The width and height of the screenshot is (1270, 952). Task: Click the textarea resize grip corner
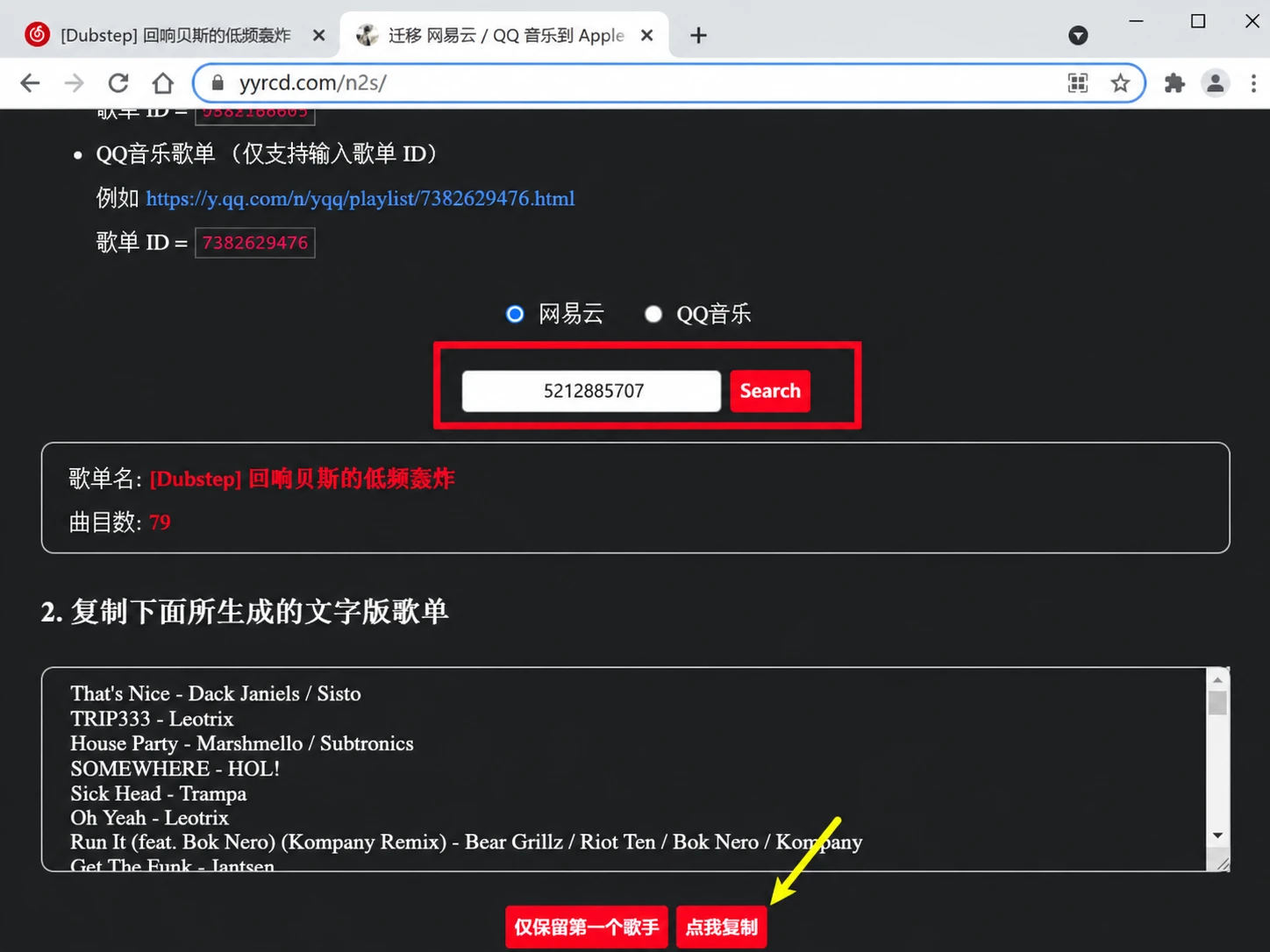1223,864
